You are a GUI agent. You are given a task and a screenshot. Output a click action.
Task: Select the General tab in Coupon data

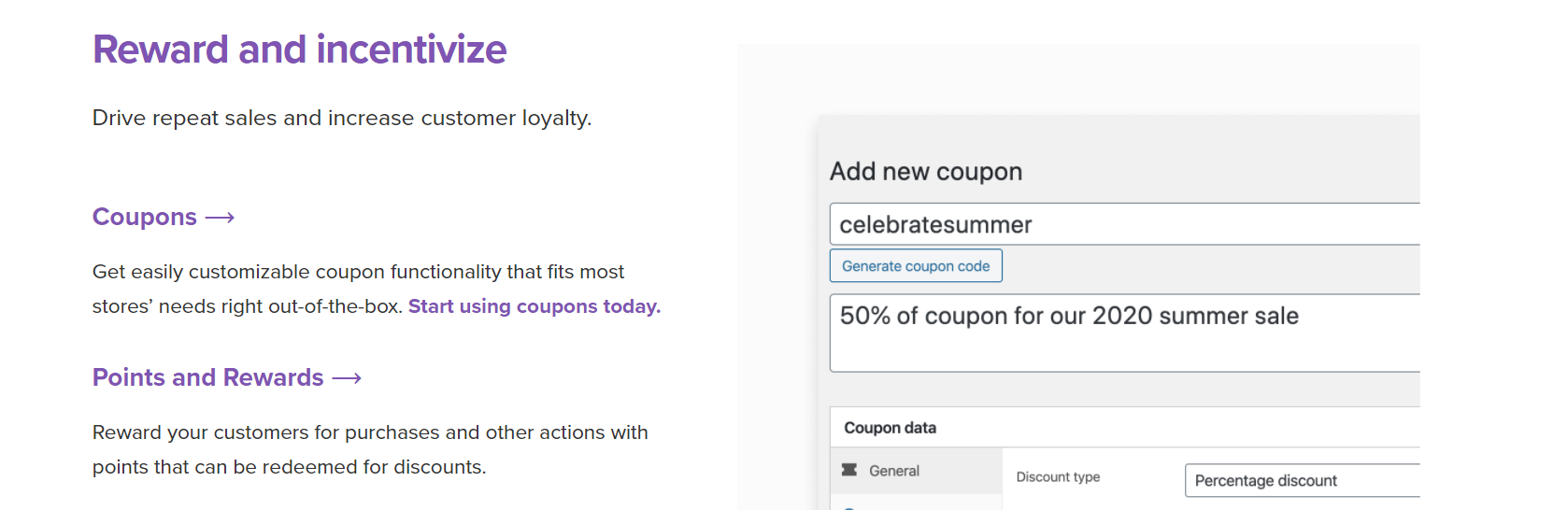click(893, 471)
